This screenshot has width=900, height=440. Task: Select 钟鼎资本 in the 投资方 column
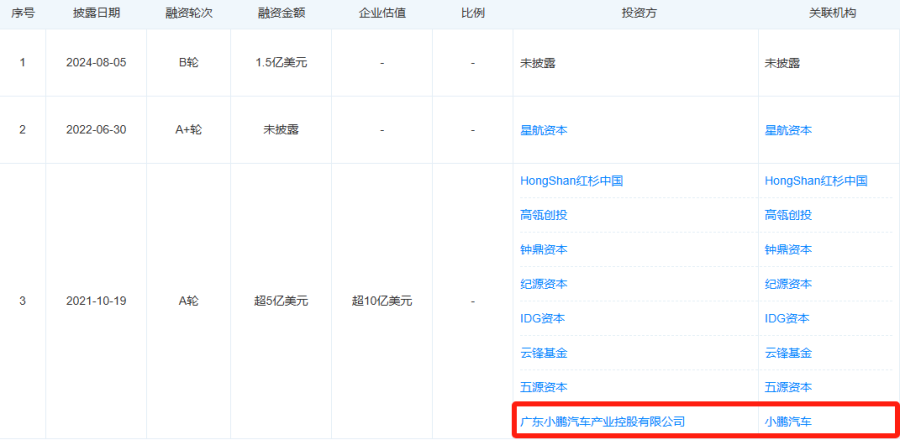[x=544, y=249]
